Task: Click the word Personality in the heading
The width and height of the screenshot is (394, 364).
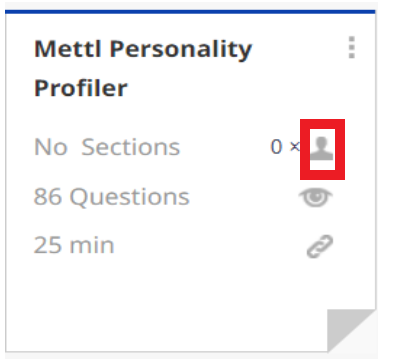Action: click(x=181, y=50)
